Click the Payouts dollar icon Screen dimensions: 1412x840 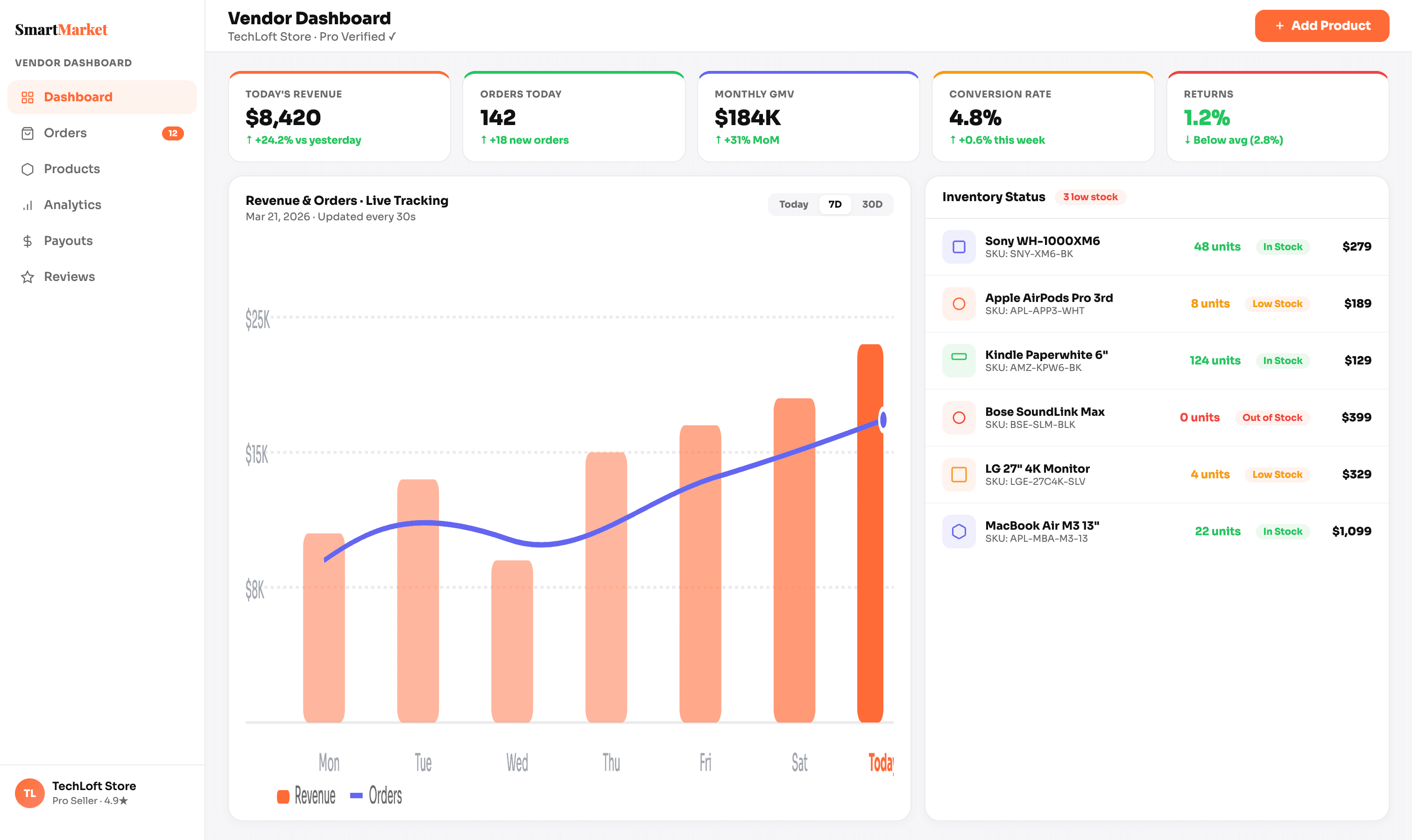(27, 240)
